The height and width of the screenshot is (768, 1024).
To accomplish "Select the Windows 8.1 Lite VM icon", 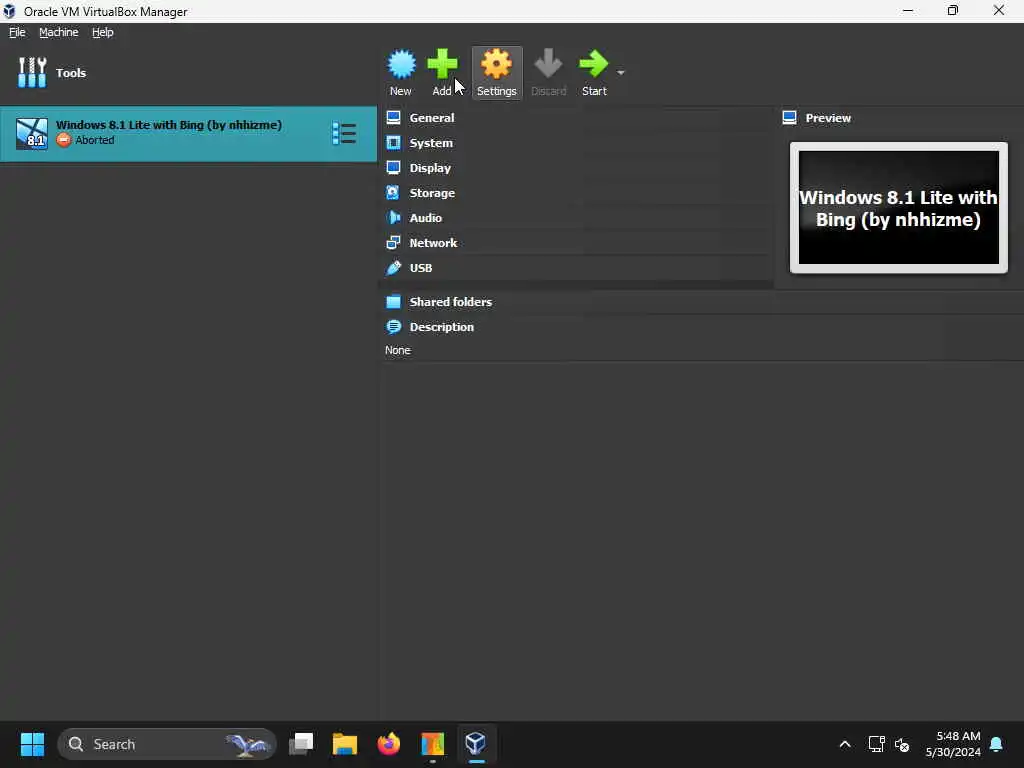I will [x=32, y=134].
